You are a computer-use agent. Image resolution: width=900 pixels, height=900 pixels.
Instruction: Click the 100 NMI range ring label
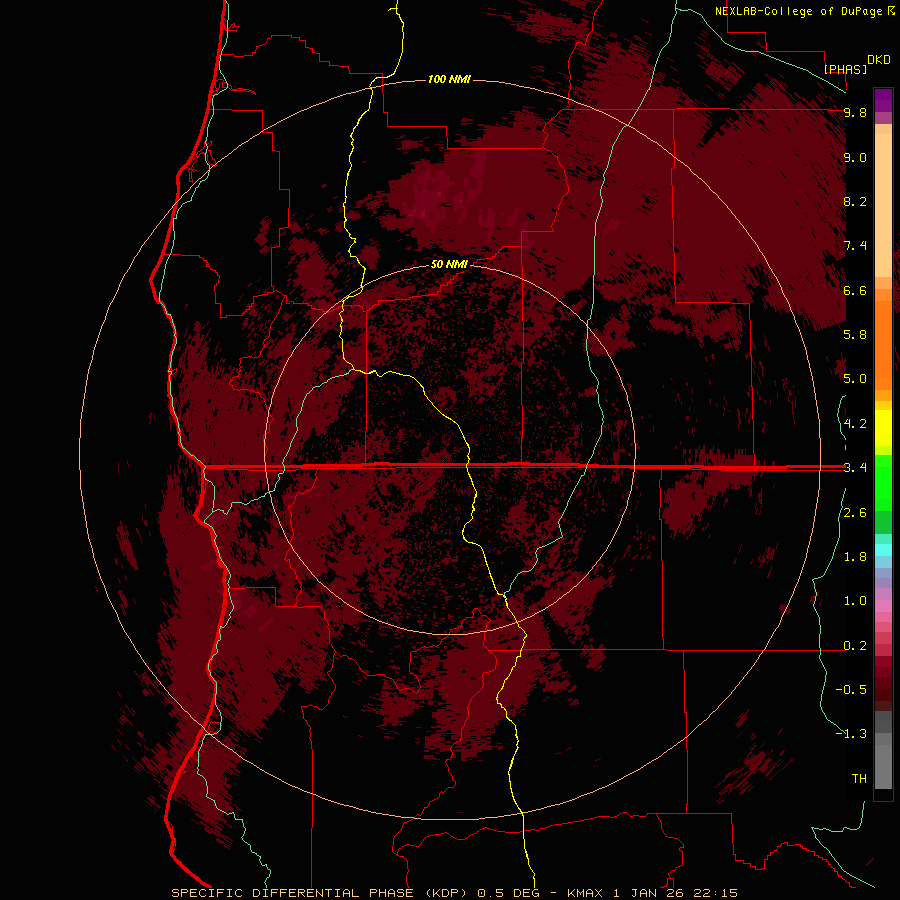tap(449, 79)
